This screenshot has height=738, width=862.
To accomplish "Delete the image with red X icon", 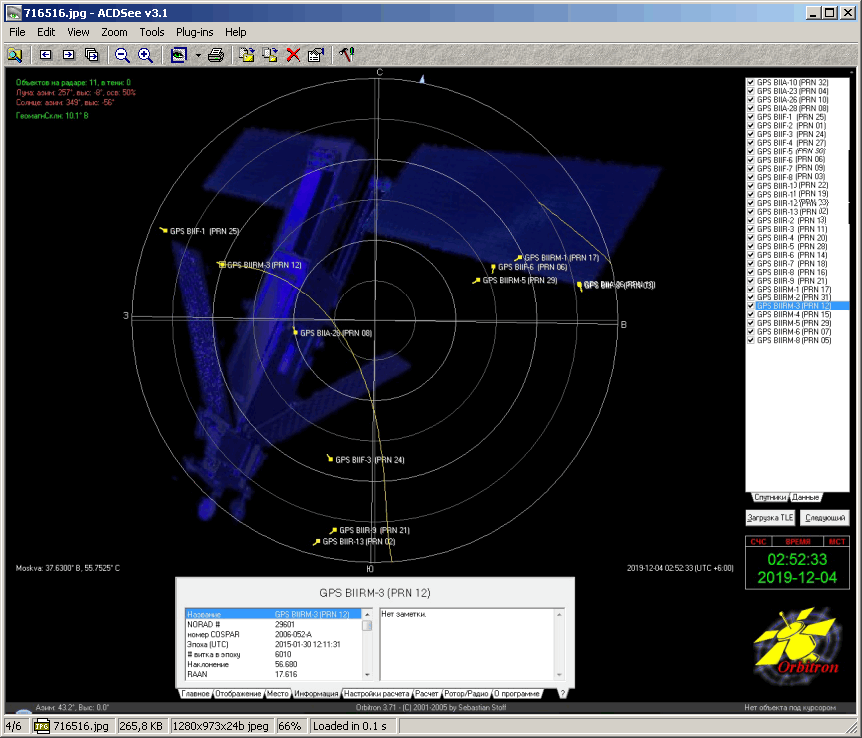I will [293, 55].
